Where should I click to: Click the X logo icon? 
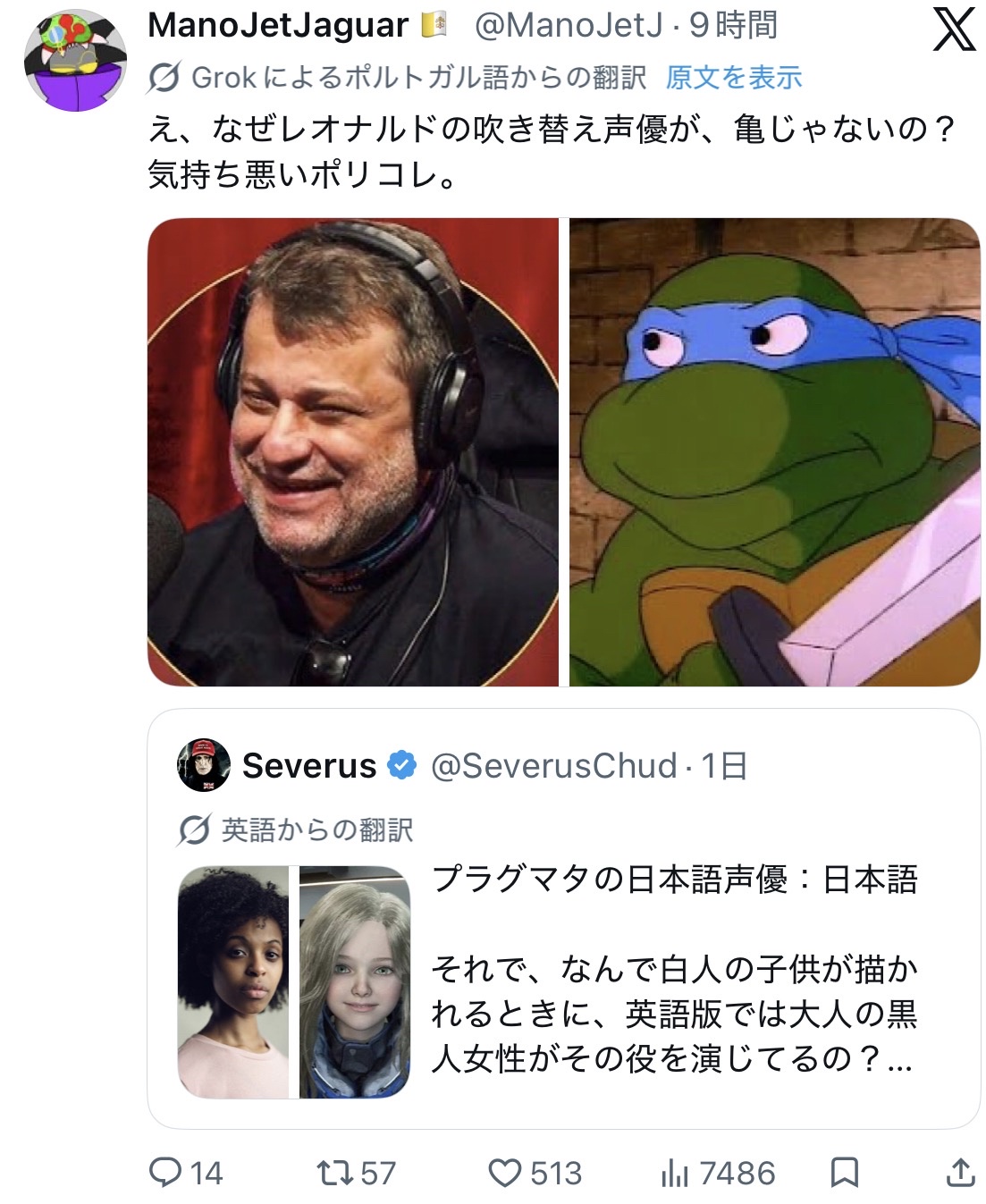954,29
